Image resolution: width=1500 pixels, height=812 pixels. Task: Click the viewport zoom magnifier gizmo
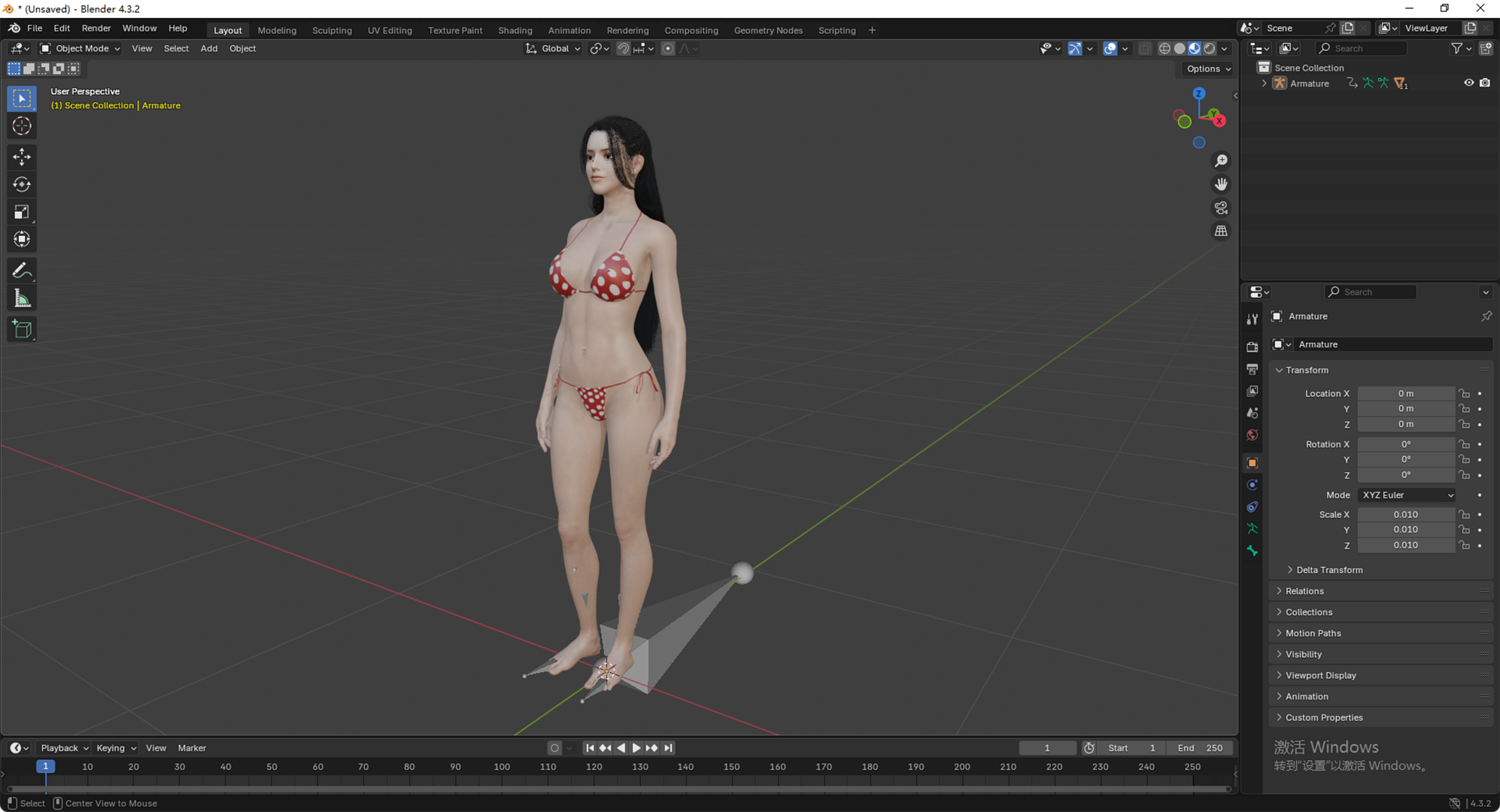[1221, 161]
